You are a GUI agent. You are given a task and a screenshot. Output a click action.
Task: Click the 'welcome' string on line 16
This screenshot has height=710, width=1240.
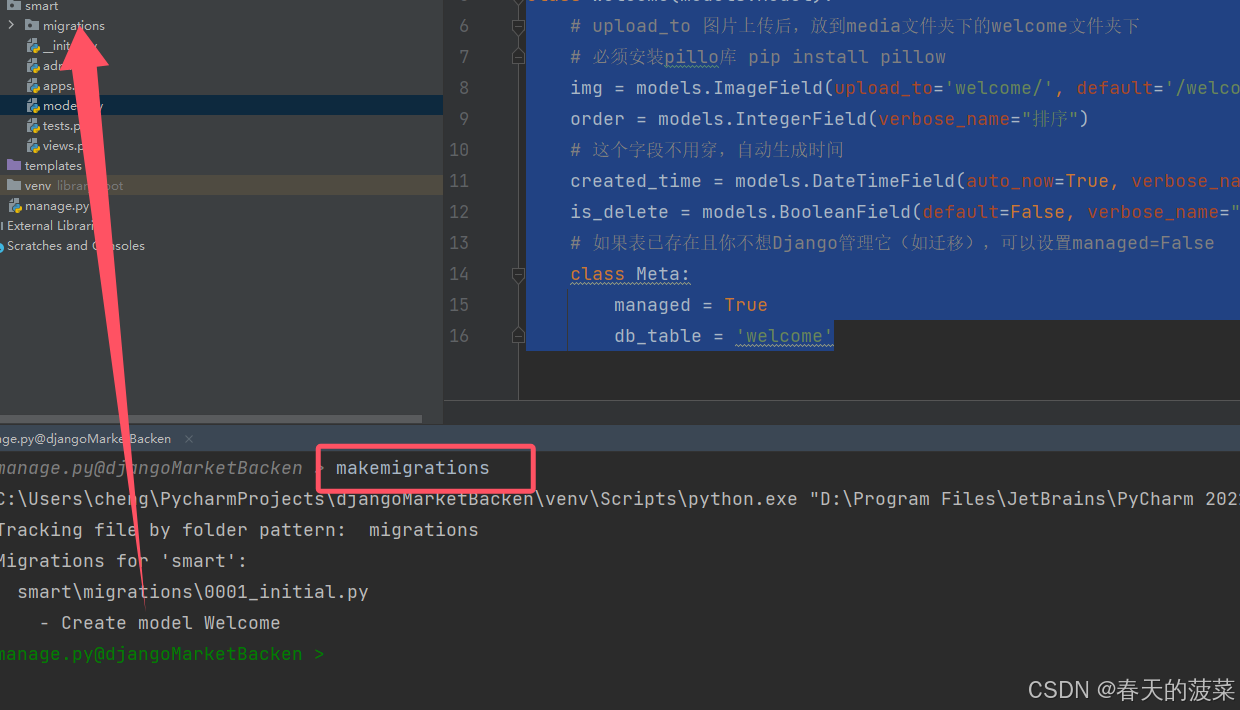784,336
